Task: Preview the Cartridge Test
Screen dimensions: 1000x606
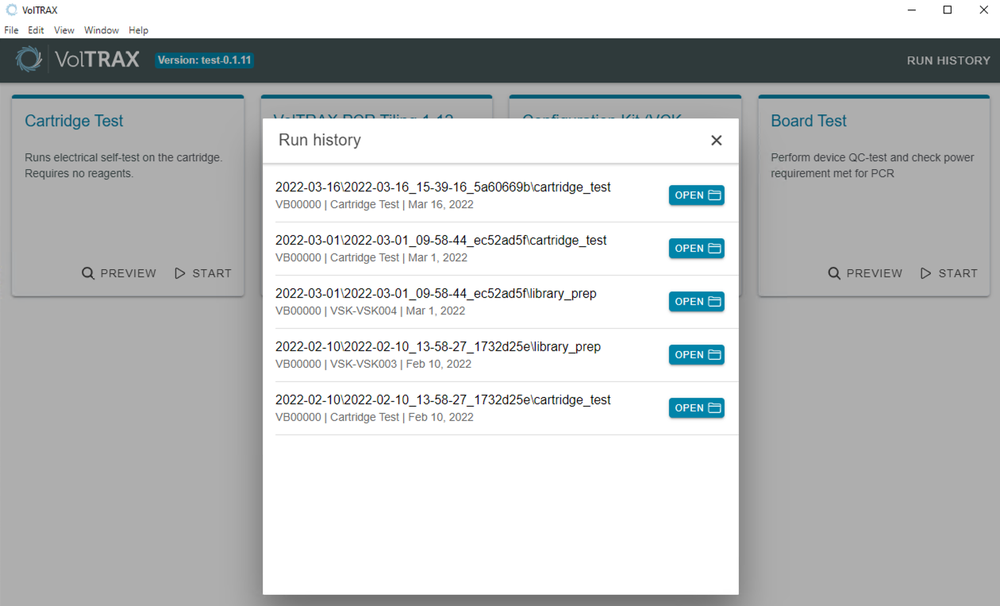Action: (x=119, y=273)
